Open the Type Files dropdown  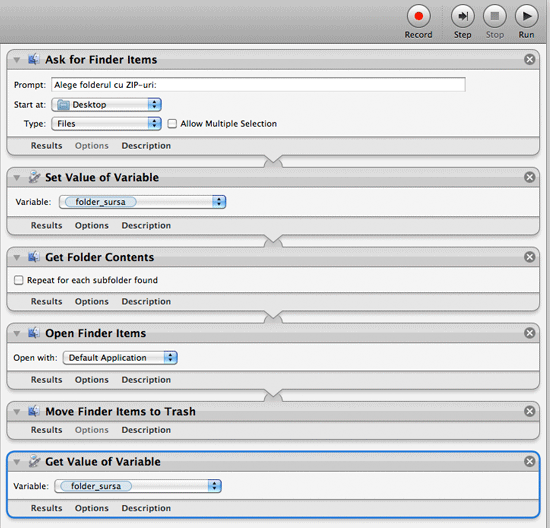tap(106, 123)
